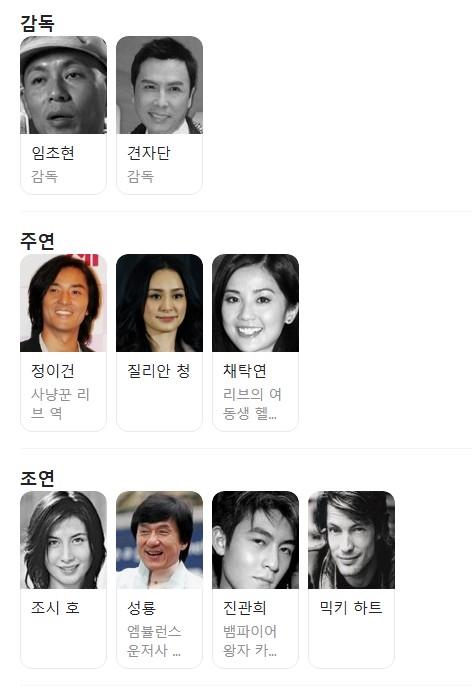Click the 견자단 name link
Viewport: 472px width, 686px height.
[x=149, y=153]
